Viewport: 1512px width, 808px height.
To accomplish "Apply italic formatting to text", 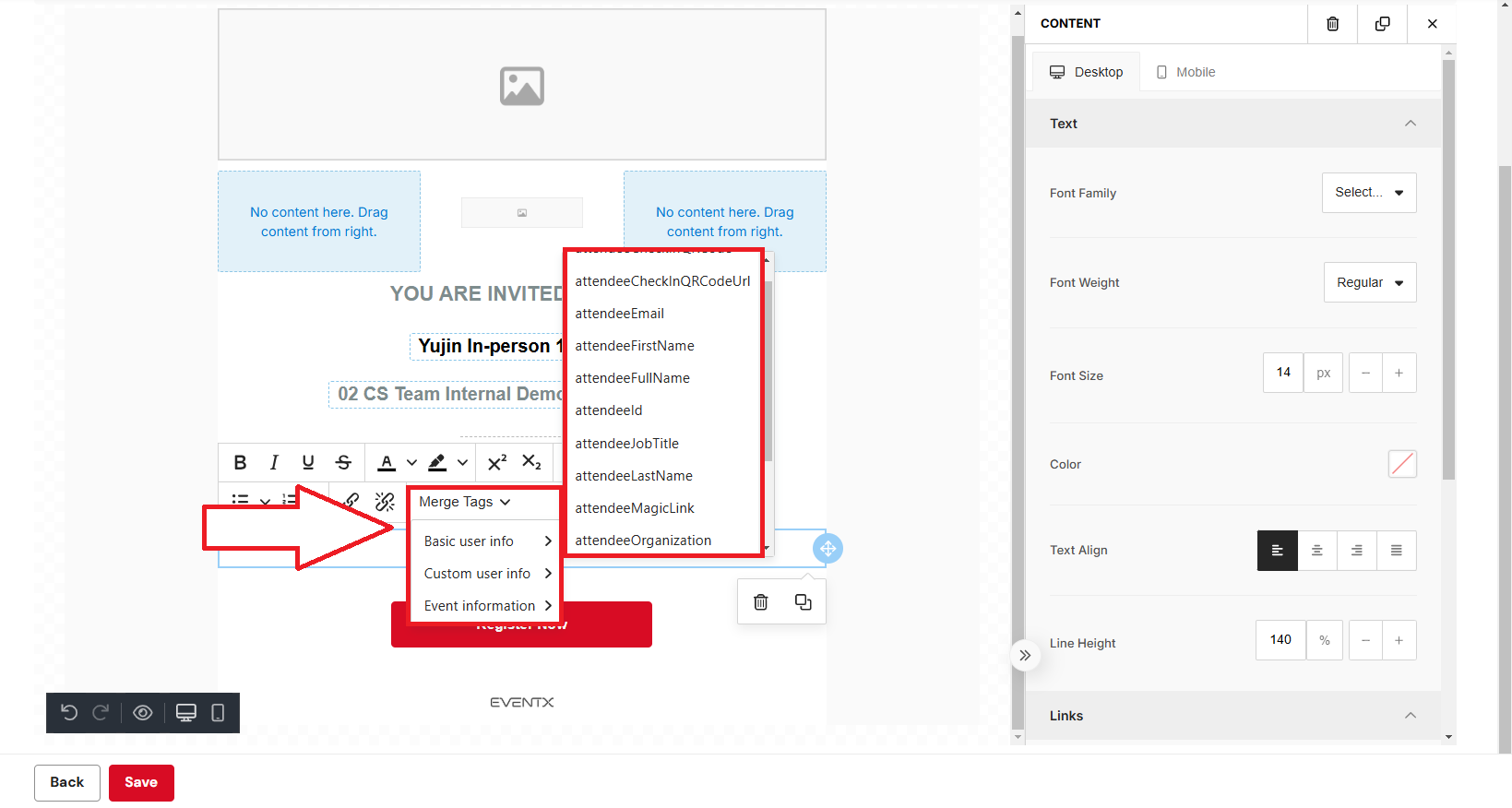I will pyautogui.click(x=274, y=463).
